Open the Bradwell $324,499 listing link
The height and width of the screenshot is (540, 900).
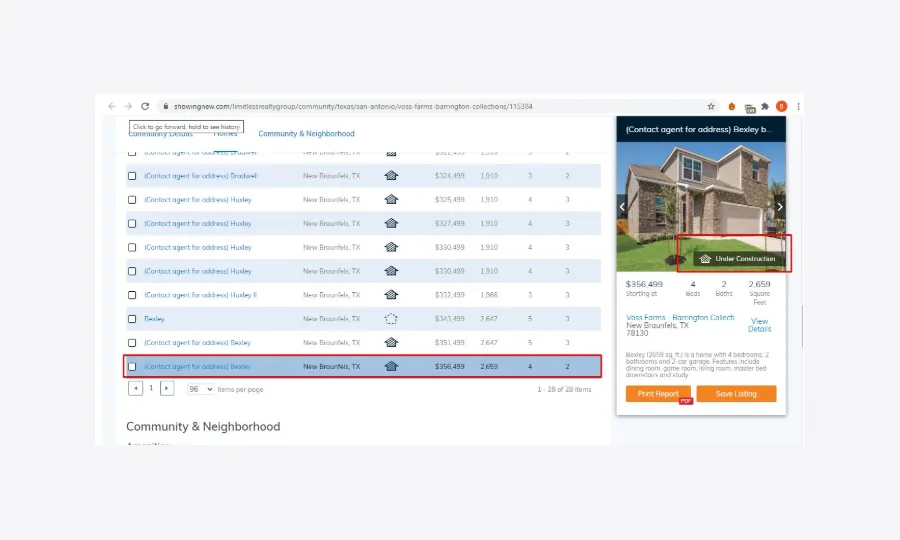(x=201, y=176)
